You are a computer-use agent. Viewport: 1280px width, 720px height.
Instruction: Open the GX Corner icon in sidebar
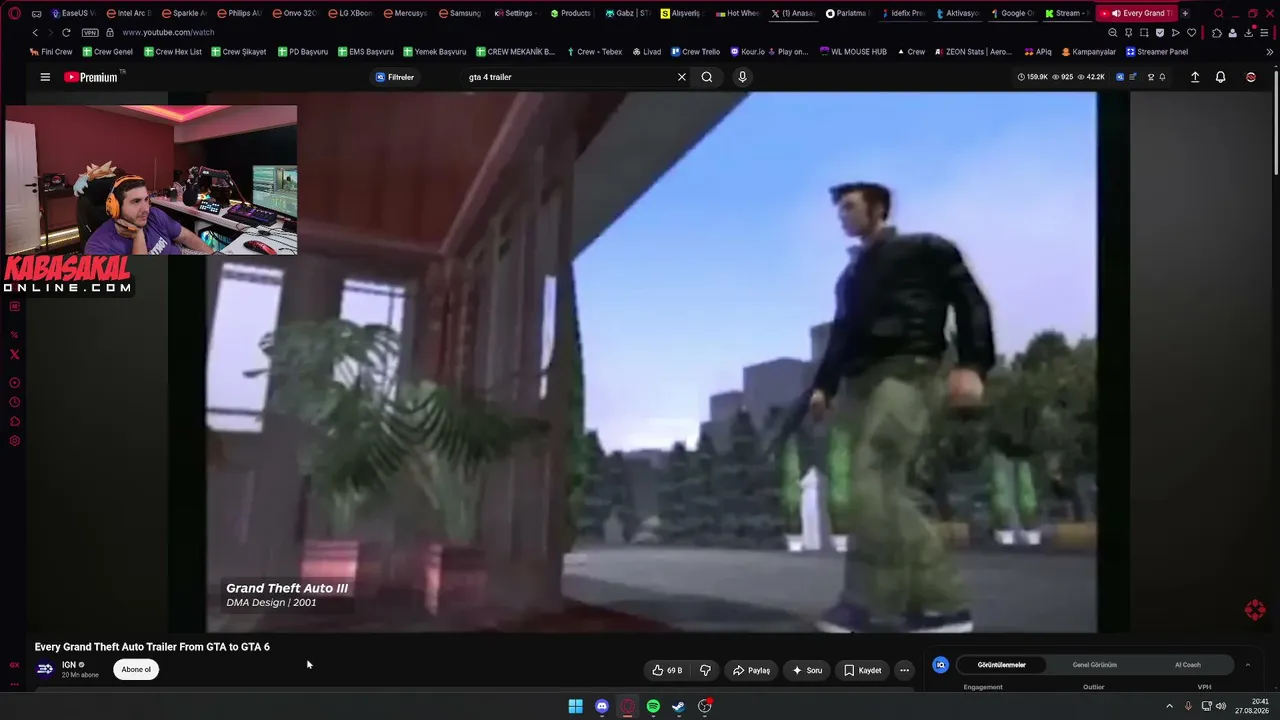14,665
